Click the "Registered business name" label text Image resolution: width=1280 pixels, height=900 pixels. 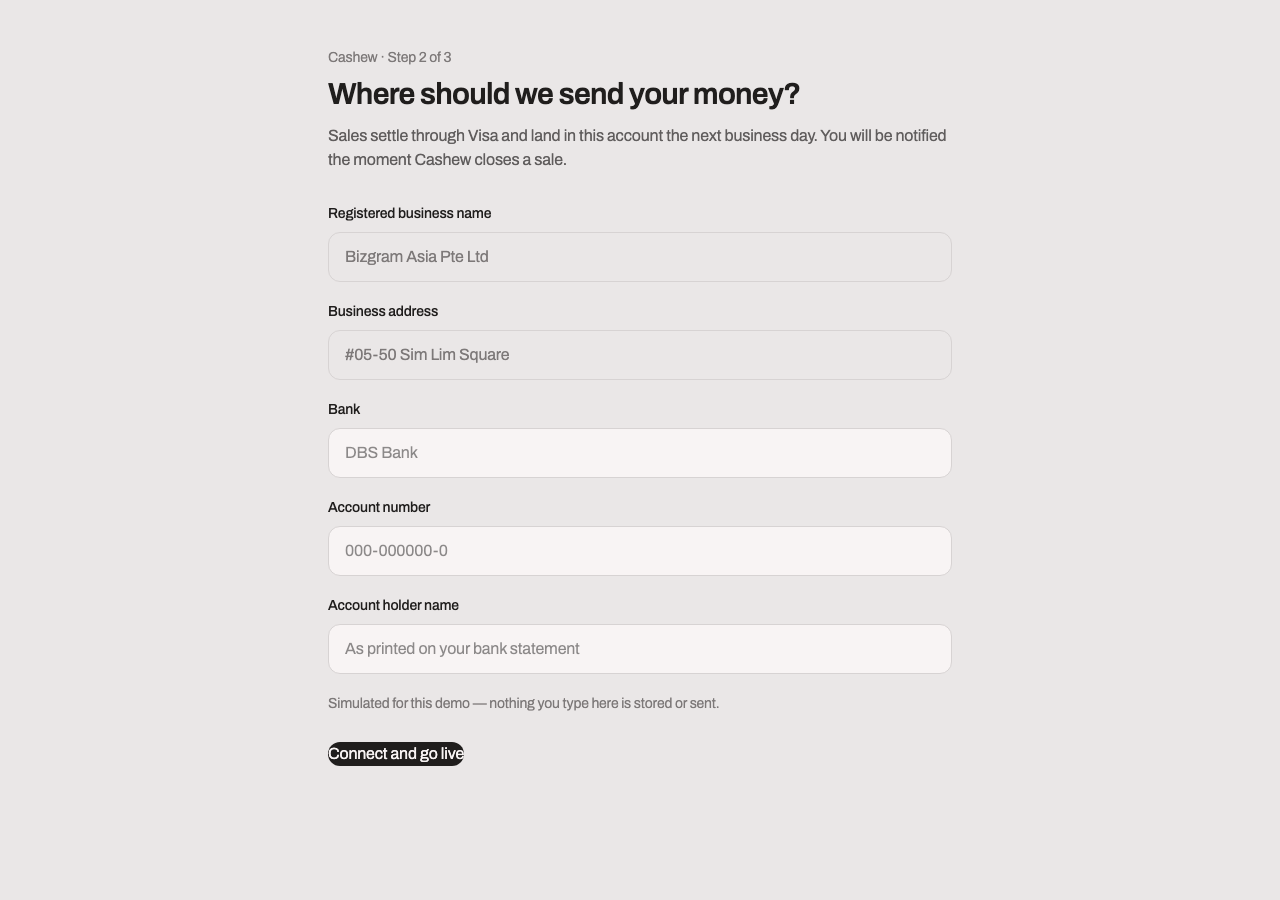[409, 213]
